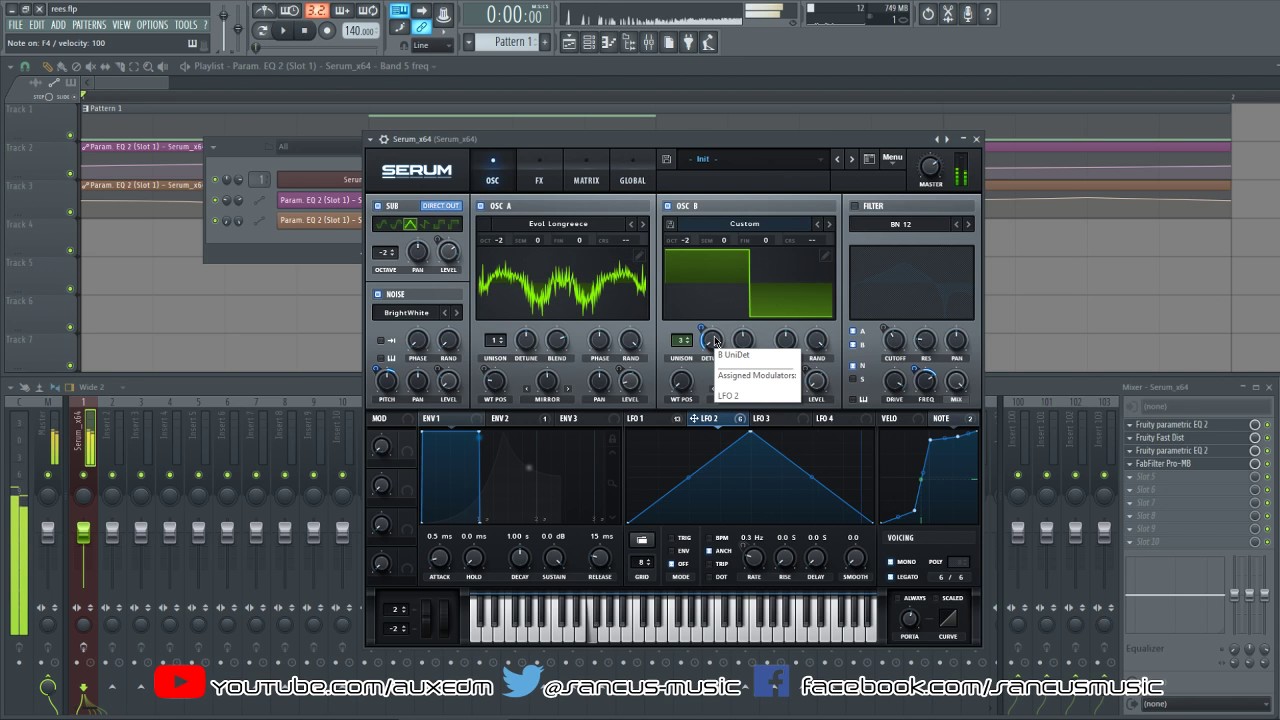
Task: Toggle the LEGATO voicing checkbox
Action: point(891,577)
